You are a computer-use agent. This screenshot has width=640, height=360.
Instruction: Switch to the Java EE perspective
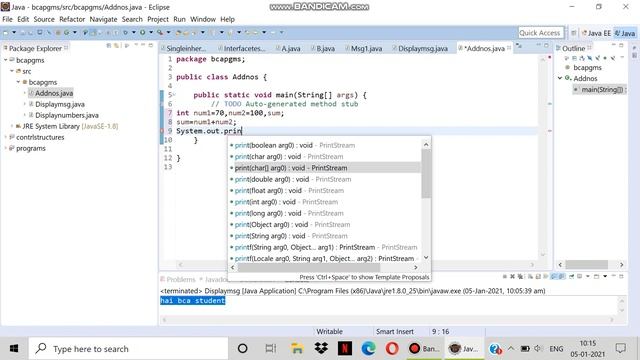[596, 33]
